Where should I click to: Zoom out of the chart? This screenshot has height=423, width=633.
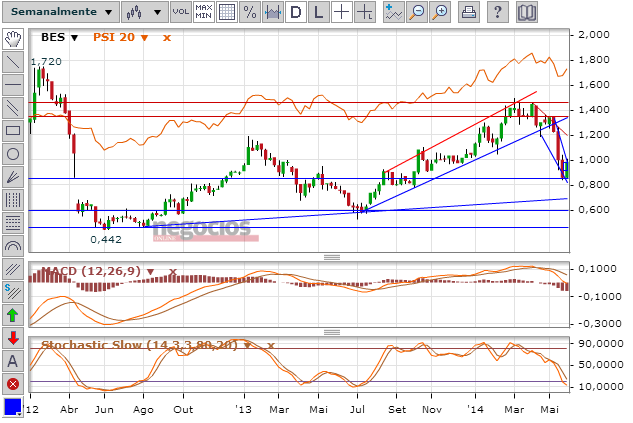click(417, 12)
